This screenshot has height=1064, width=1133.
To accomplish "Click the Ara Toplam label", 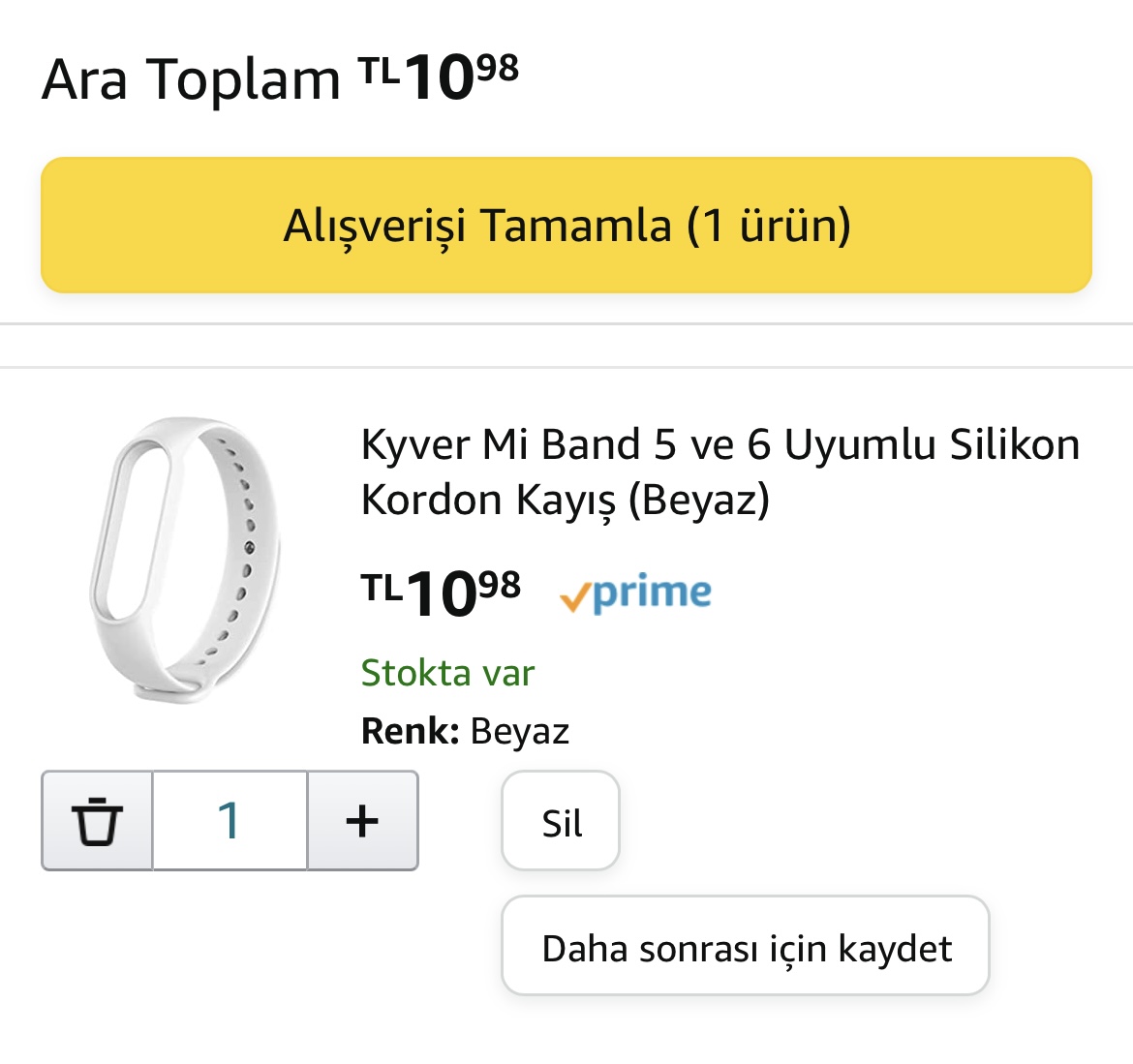I will [x=191, y=79].
